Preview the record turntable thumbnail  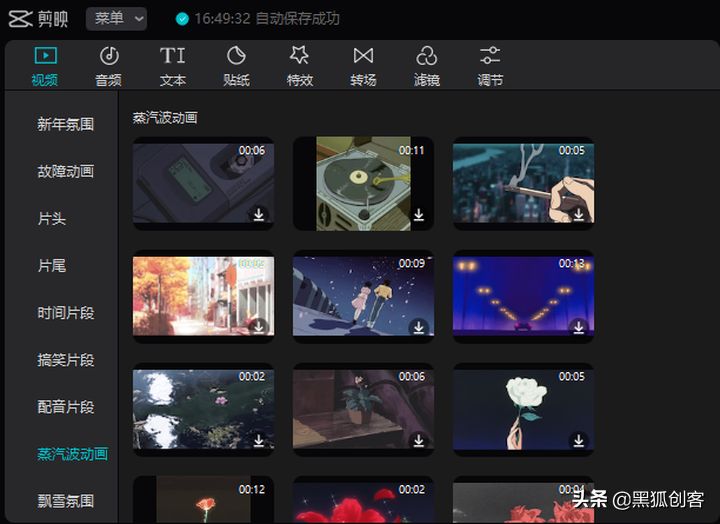pos(363,184)
